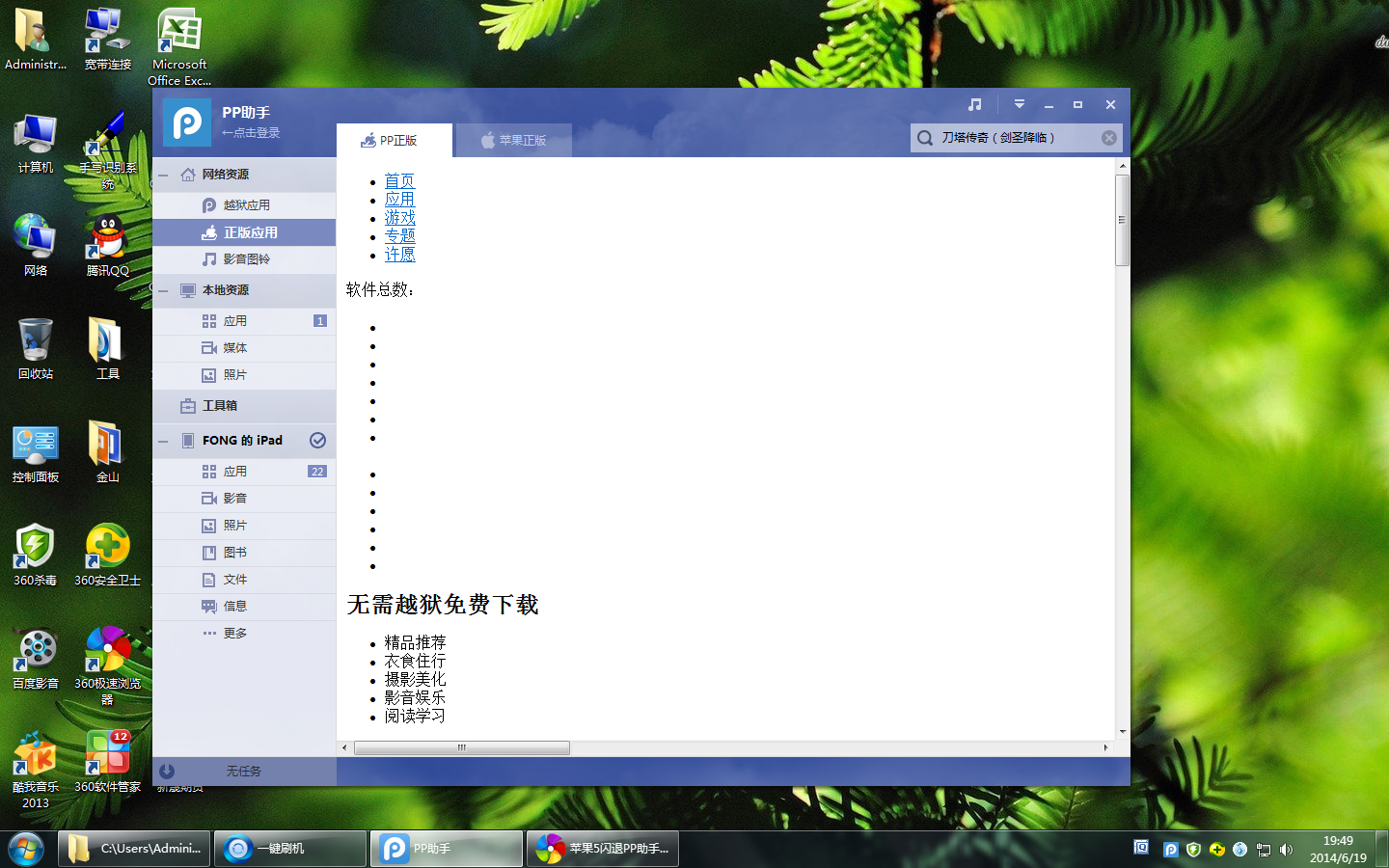Click the scroll right arrow of content
Viewport: 1389px width, 868px height.
tap(1105, 747)
